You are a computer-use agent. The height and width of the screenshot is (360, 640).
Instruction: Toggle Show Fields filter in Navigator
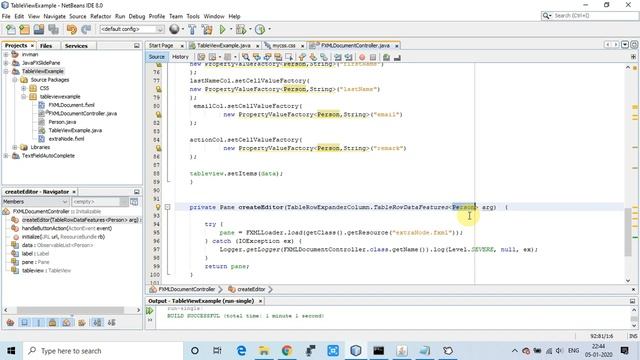point(24,323)
